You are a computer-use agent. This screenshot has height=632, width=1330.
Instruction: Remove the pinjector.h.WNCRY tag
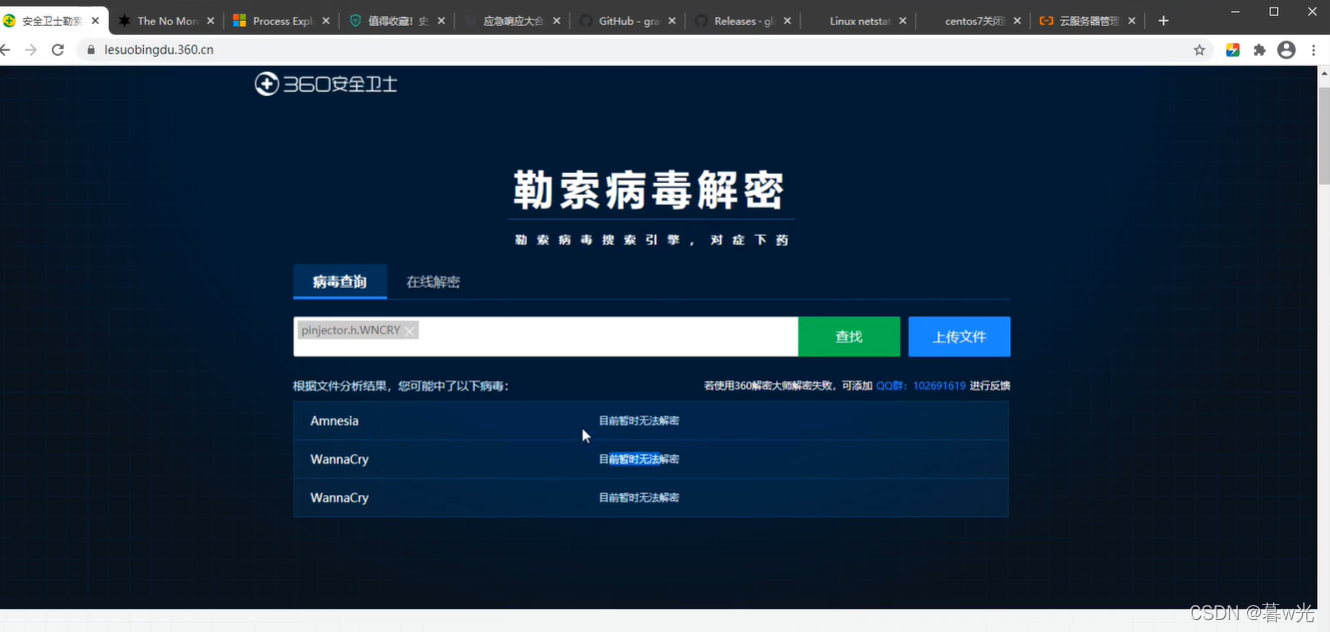tap(410, 329)
